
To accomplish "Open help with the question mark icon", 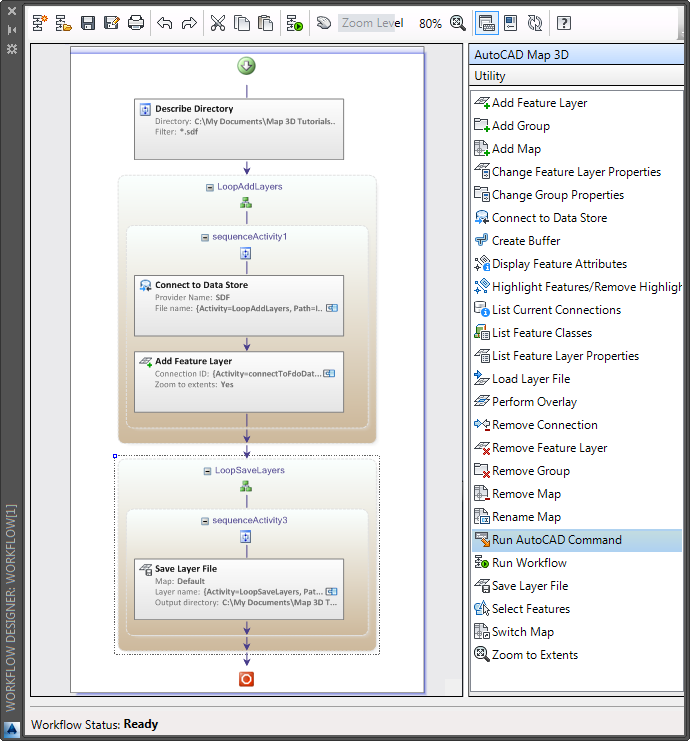I will tap(564, 23).
